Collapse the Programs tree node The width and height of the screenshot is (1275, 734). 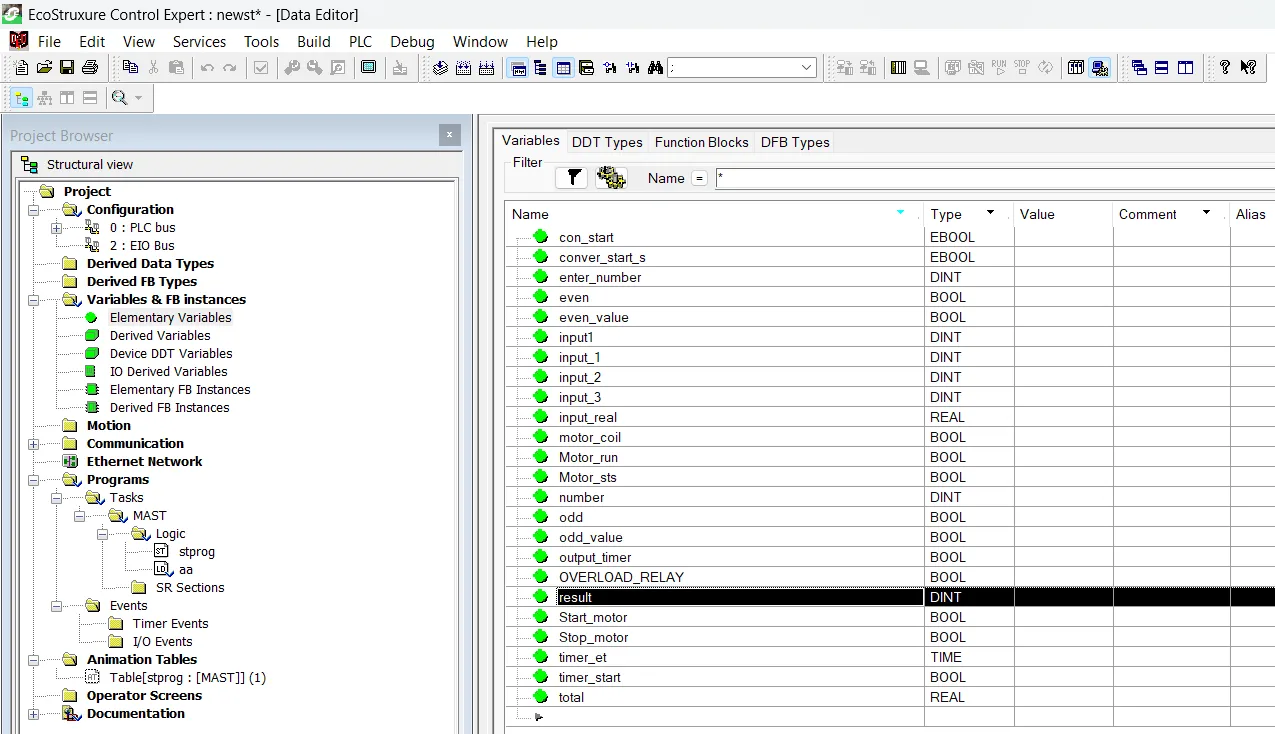[x=33, y=480]
